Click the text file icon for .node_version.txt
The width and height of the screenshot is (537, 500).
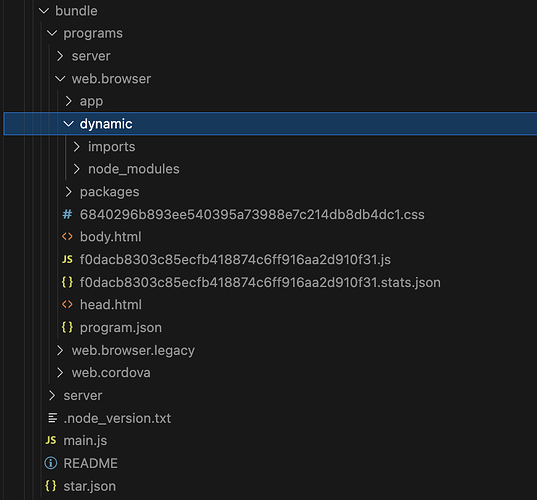coord(52,418)
